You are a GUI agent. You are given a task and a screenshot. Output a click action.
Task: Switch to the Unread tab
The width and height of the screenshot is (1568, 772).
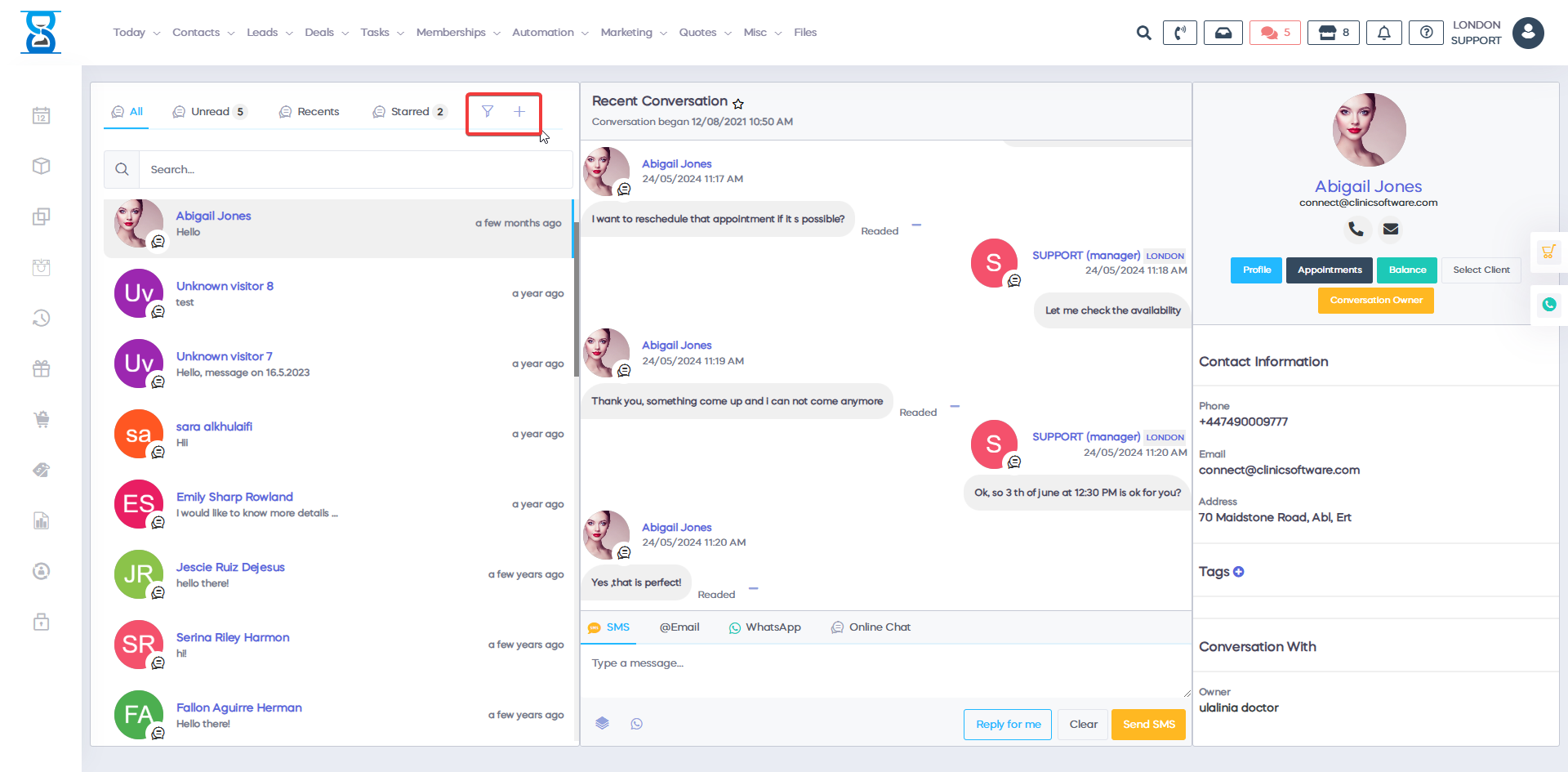click(209, 112)
